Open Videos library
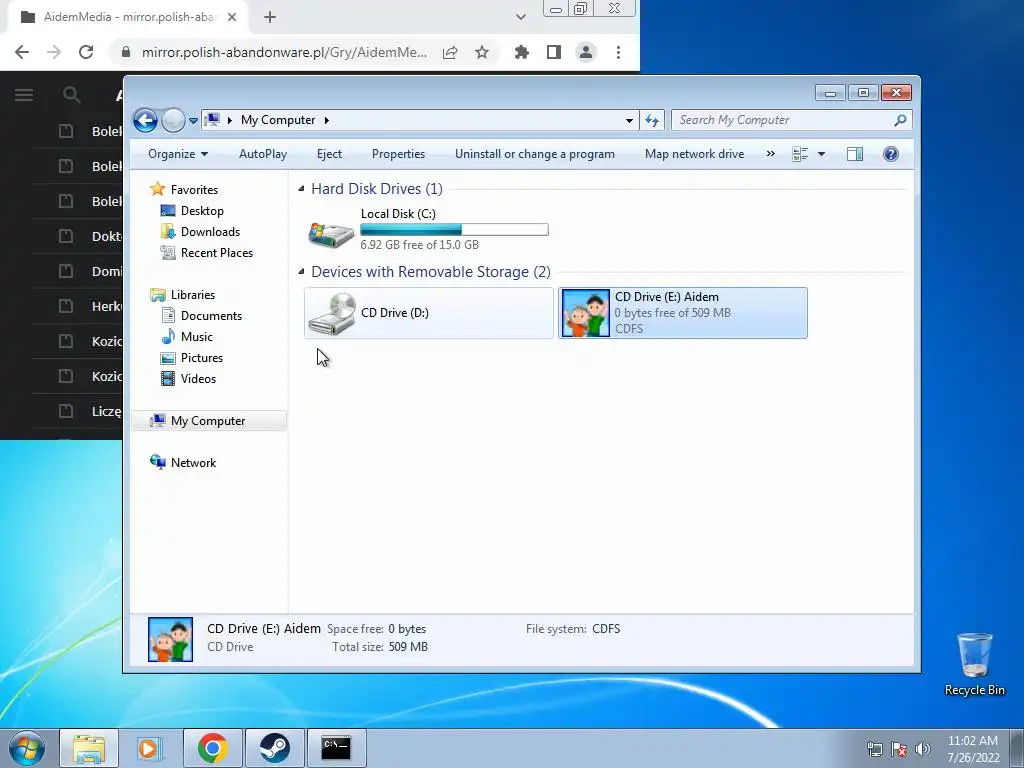 pyautogui.click(x=198, y=379)
